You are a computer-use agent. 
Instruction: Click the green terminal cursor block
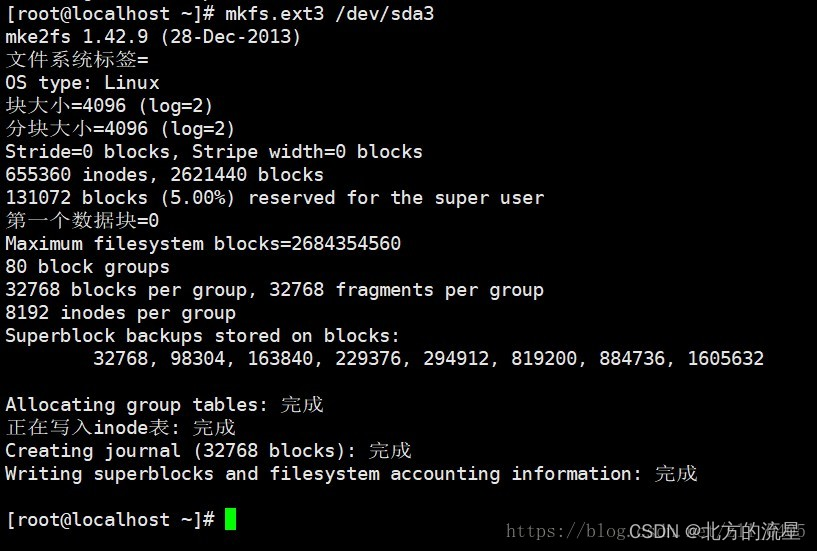click(230, 519)
